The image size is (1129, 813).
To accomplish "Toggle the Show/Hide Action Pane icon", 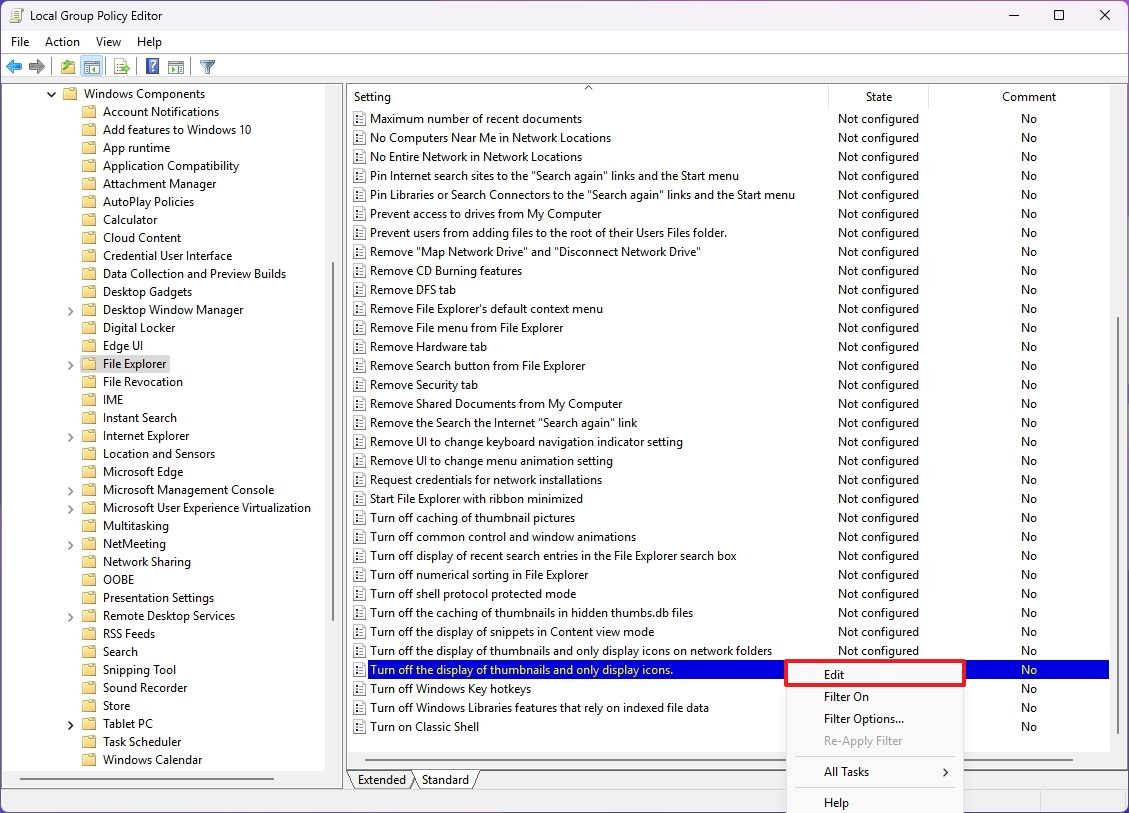I will (176, 66).
